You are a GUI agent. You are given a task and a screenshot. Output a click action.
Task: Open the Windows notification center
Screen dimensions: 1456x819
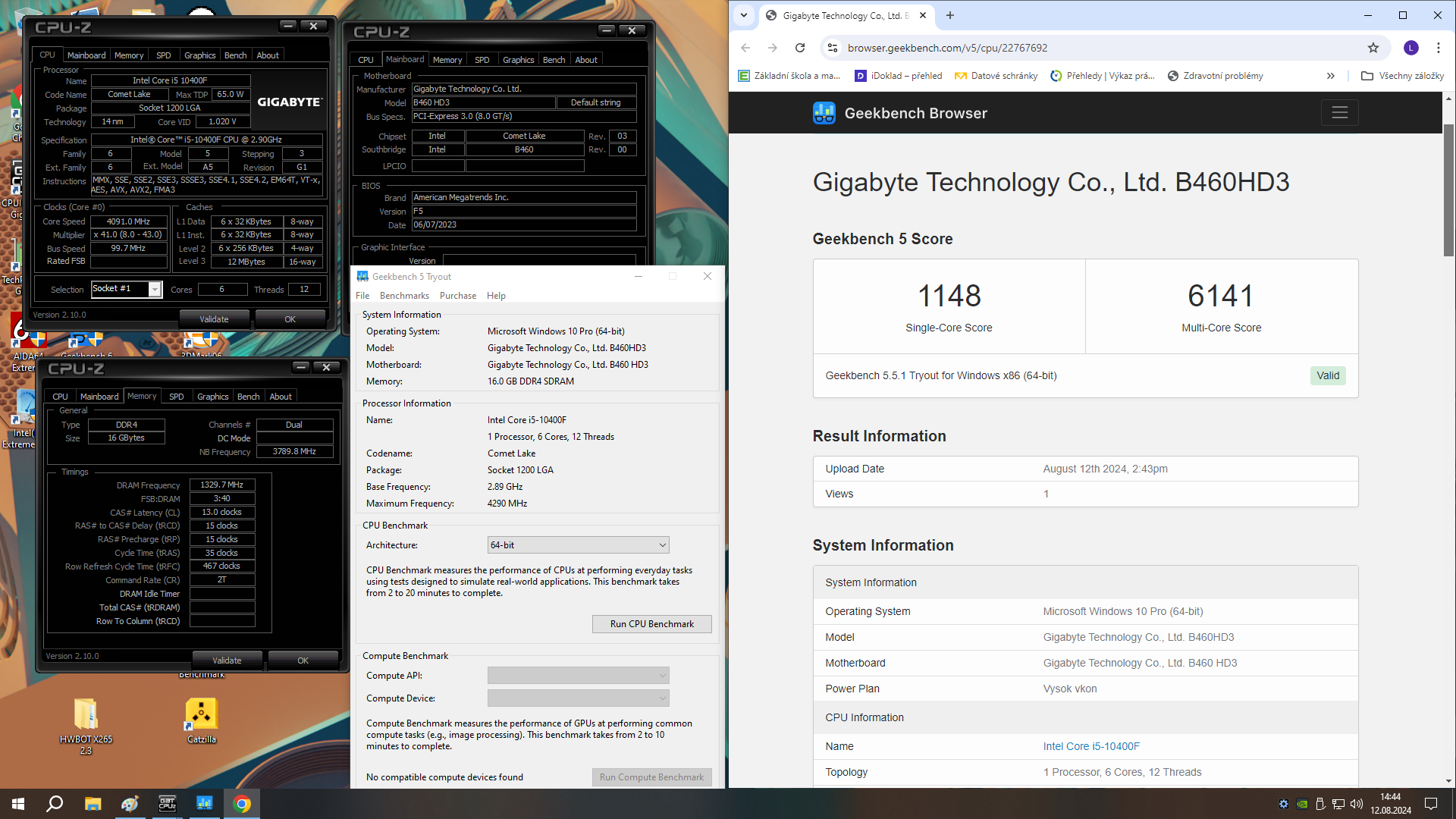[1431, 804]
